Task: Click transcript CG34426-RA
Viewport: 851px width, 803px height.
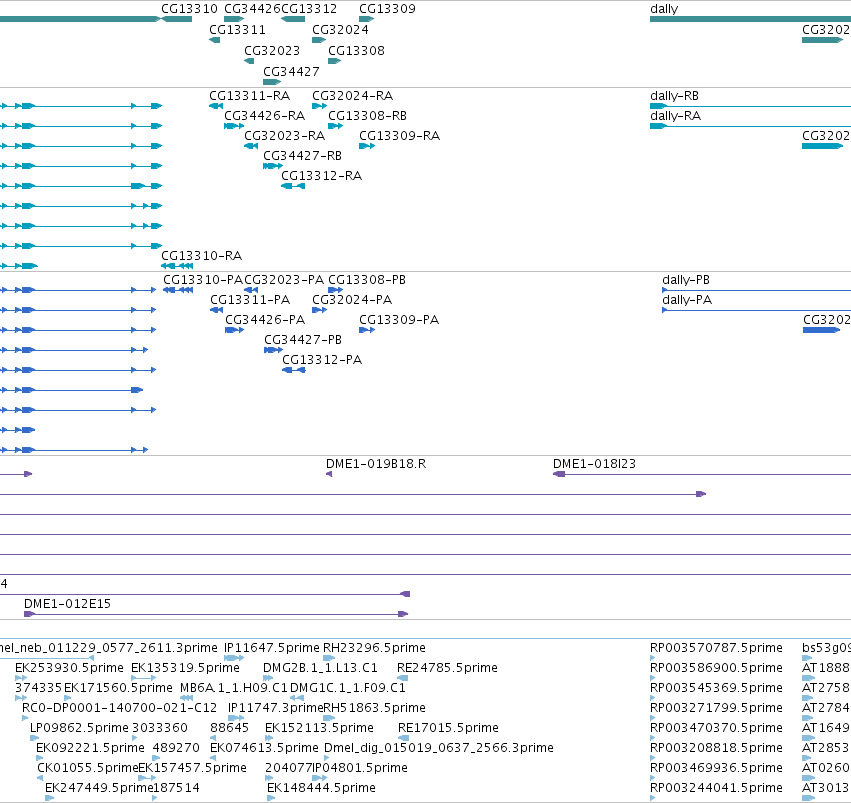Action: pyautogui.click(x=264, y=116)
